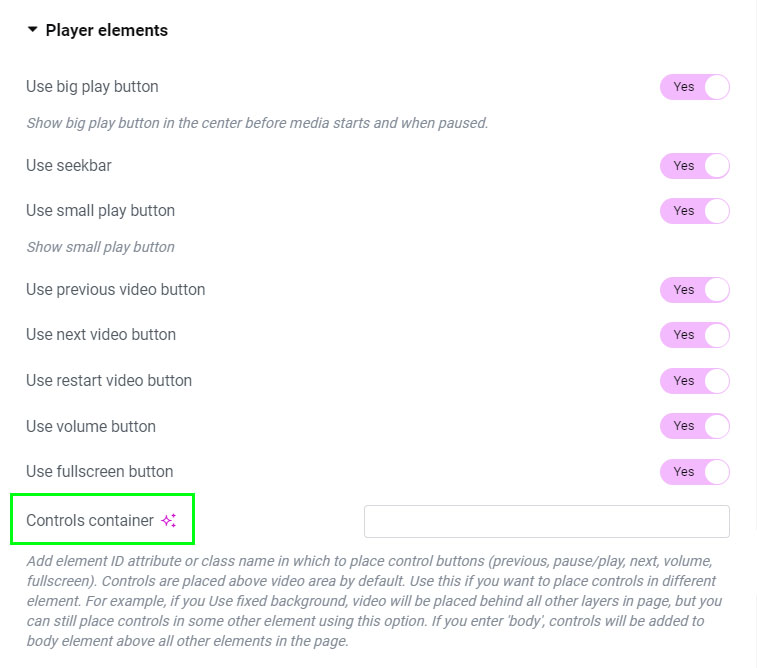
Task: Click the Use big play button label text
Action: 92,87
